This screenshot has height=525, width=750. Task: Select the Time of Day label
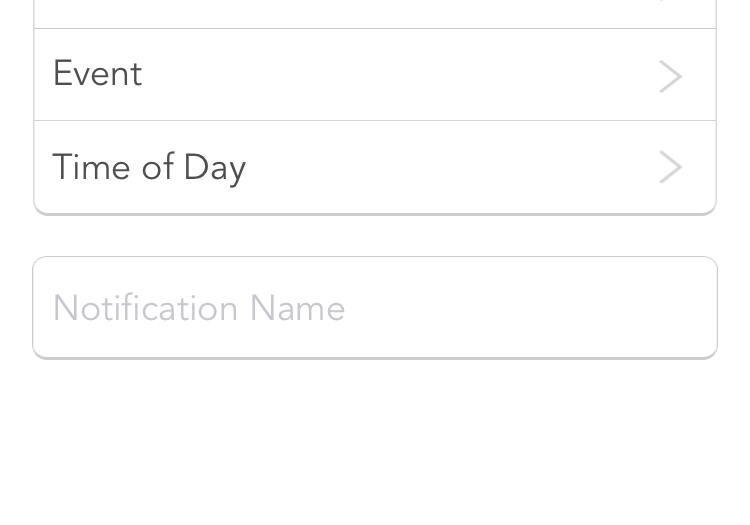click(x=149, y=167)
